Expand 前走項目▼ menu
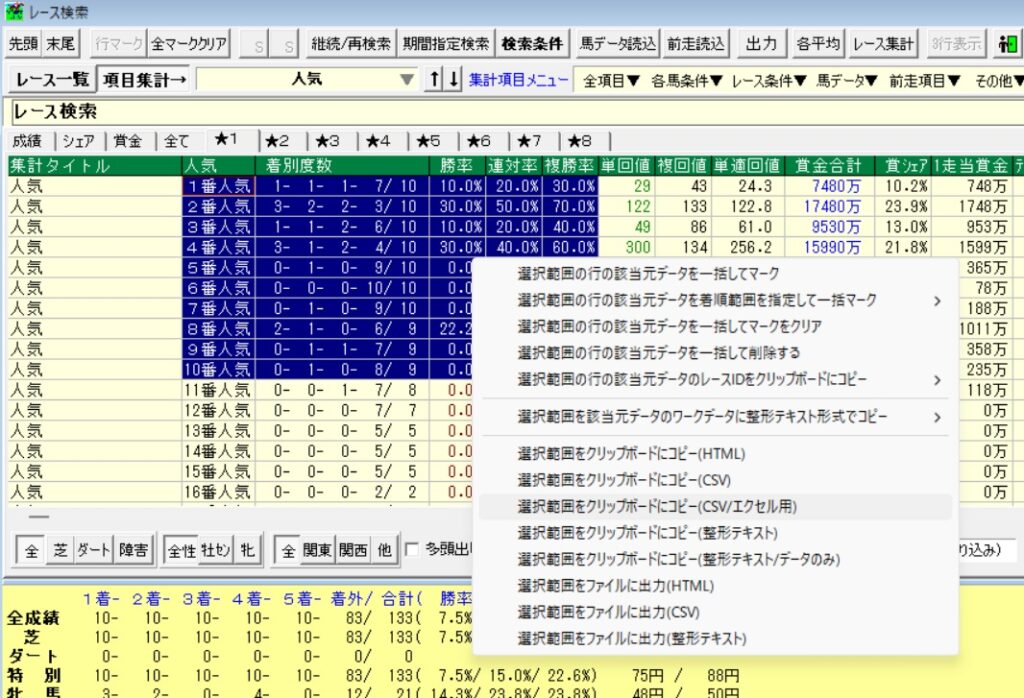The height and width of the screenshot is (698, 1024). 925,81
